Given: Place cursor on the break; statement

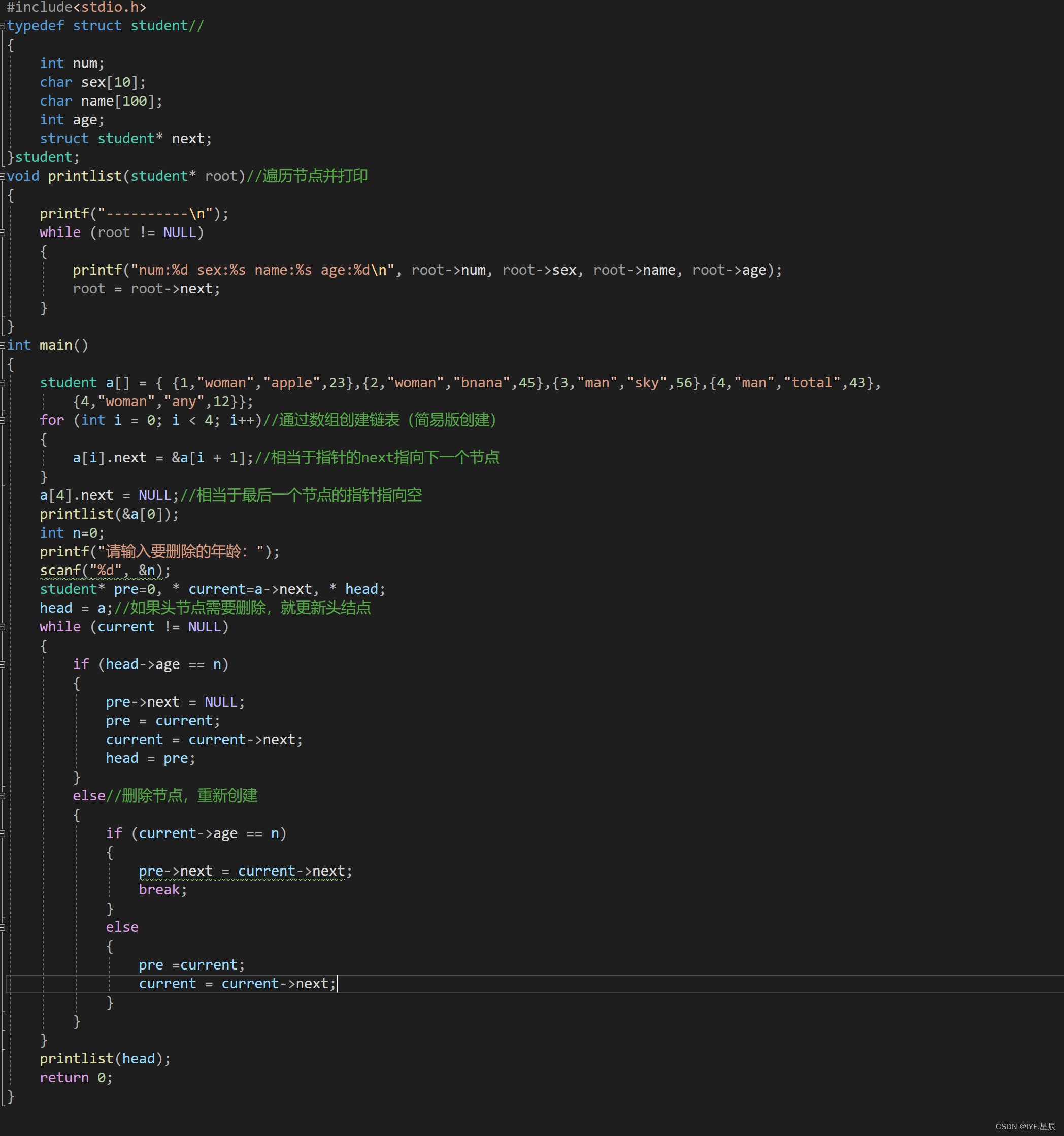Looking at the screenshot, I should (162, 890).
